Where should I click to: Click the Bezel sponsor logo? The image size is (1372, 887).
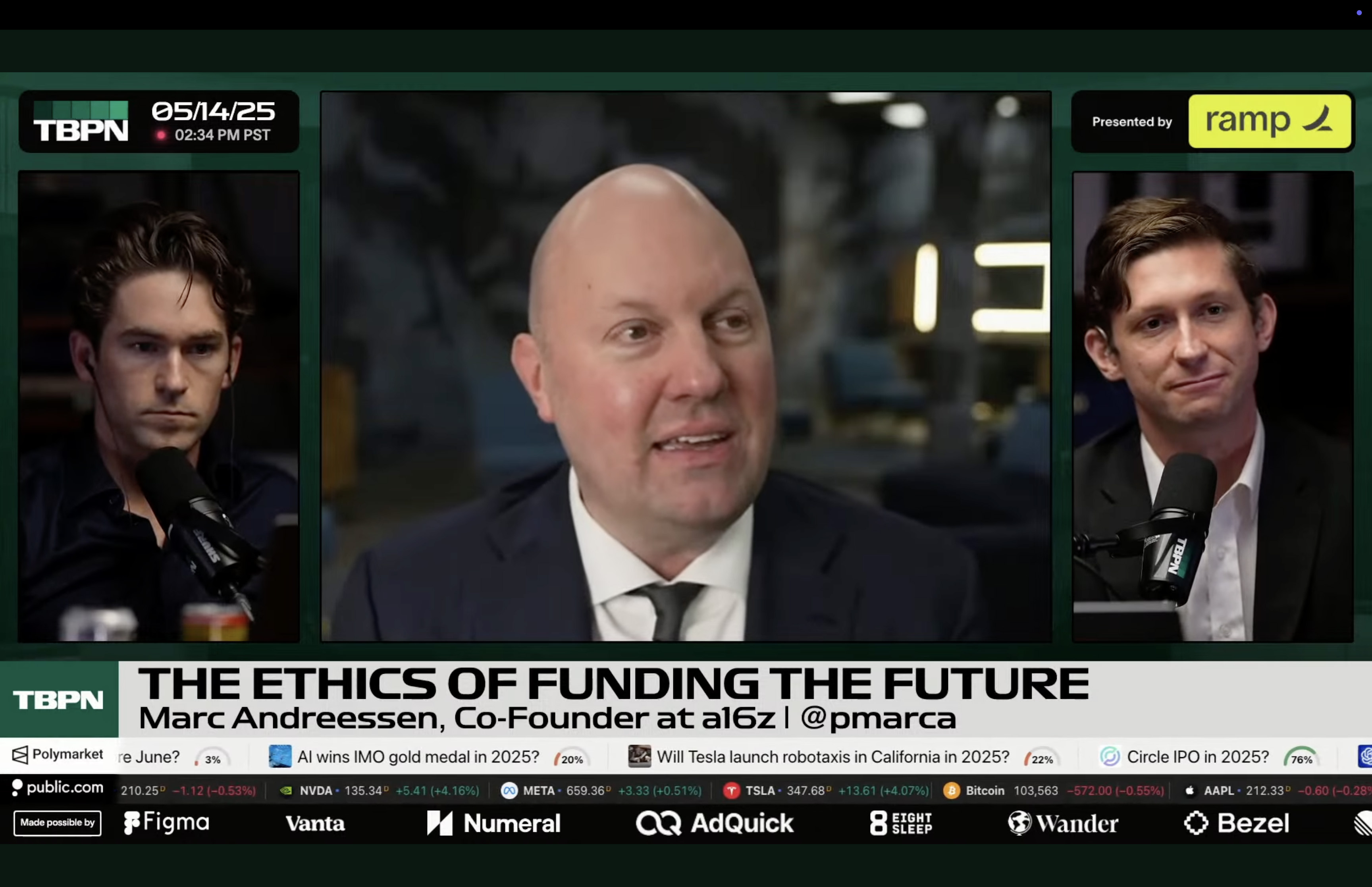coord(1236,823)
